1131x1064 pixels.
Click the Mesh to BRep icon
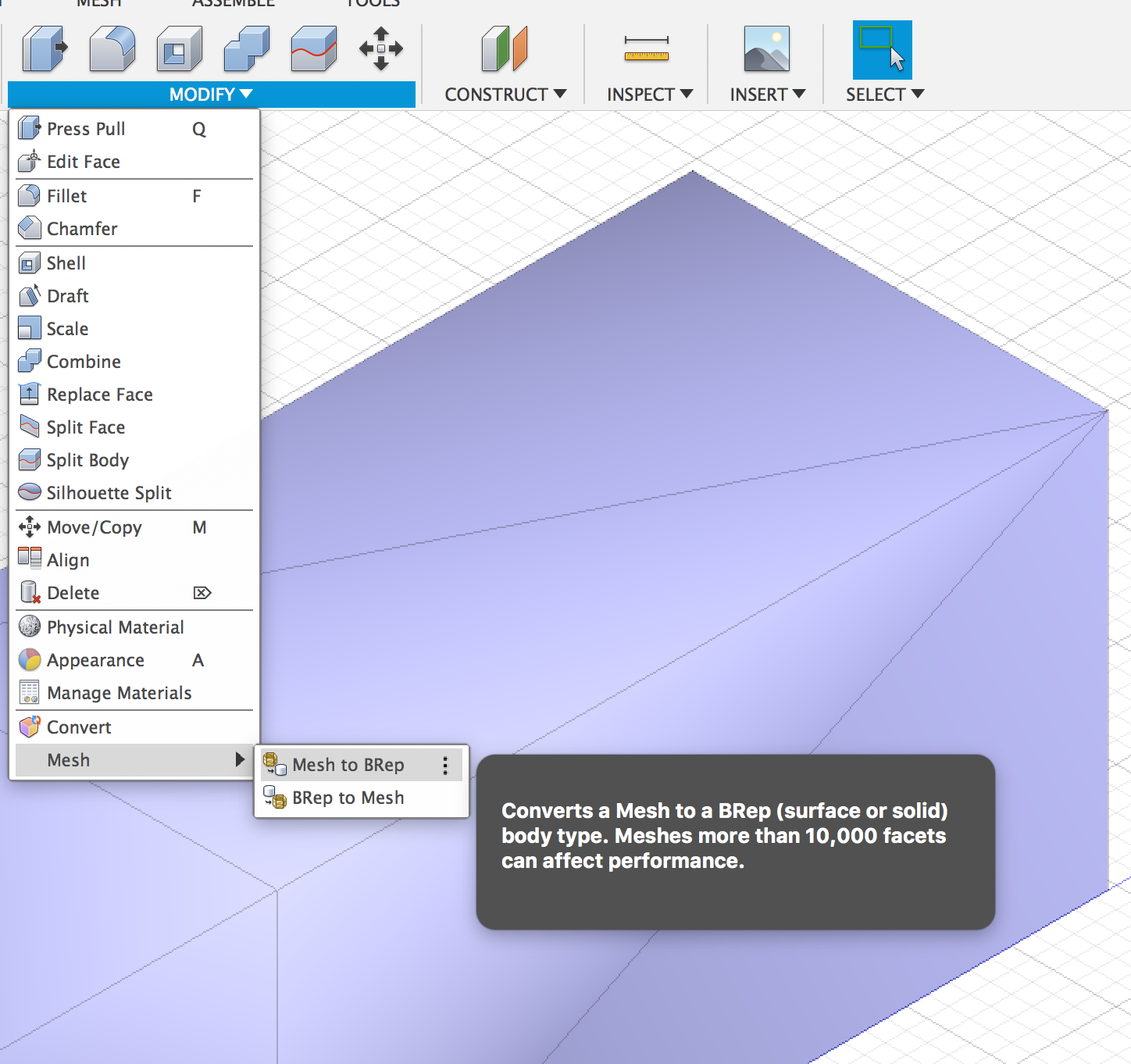pos(274,764)
